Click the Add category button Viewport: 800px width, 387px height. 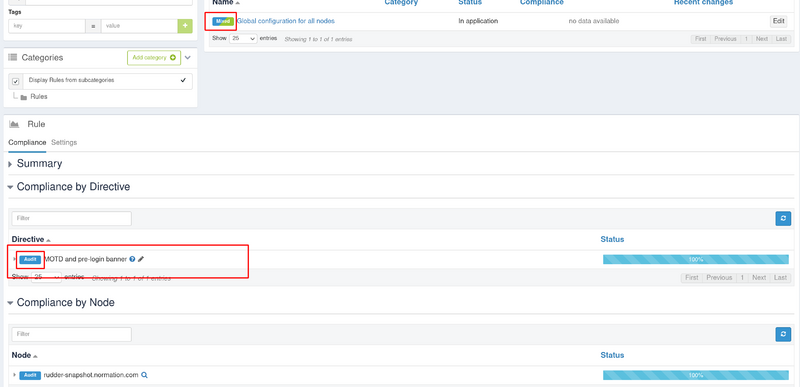click(x=154, y=58)
